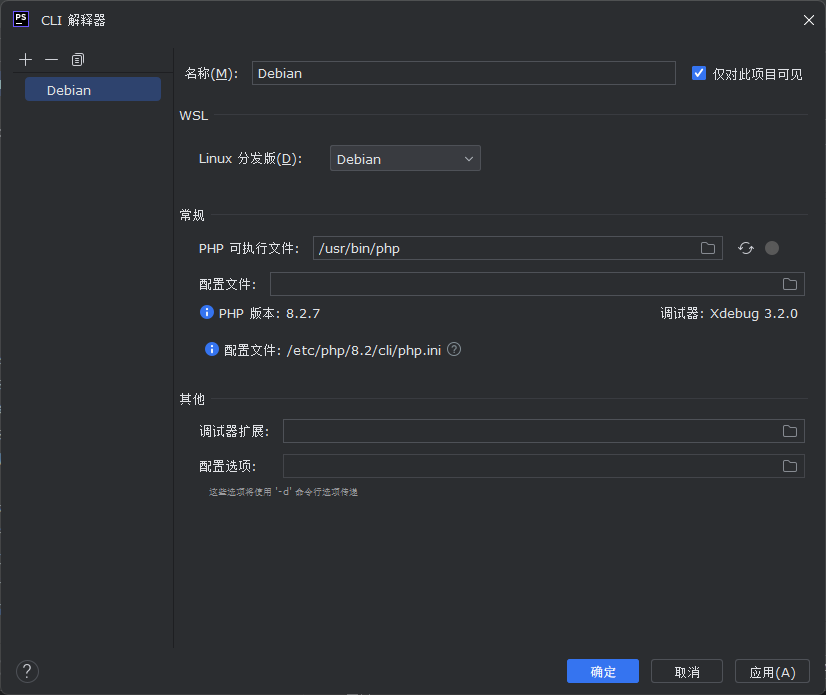Click the 其他 section heading

pyautogui.click(x=192, y=399)
